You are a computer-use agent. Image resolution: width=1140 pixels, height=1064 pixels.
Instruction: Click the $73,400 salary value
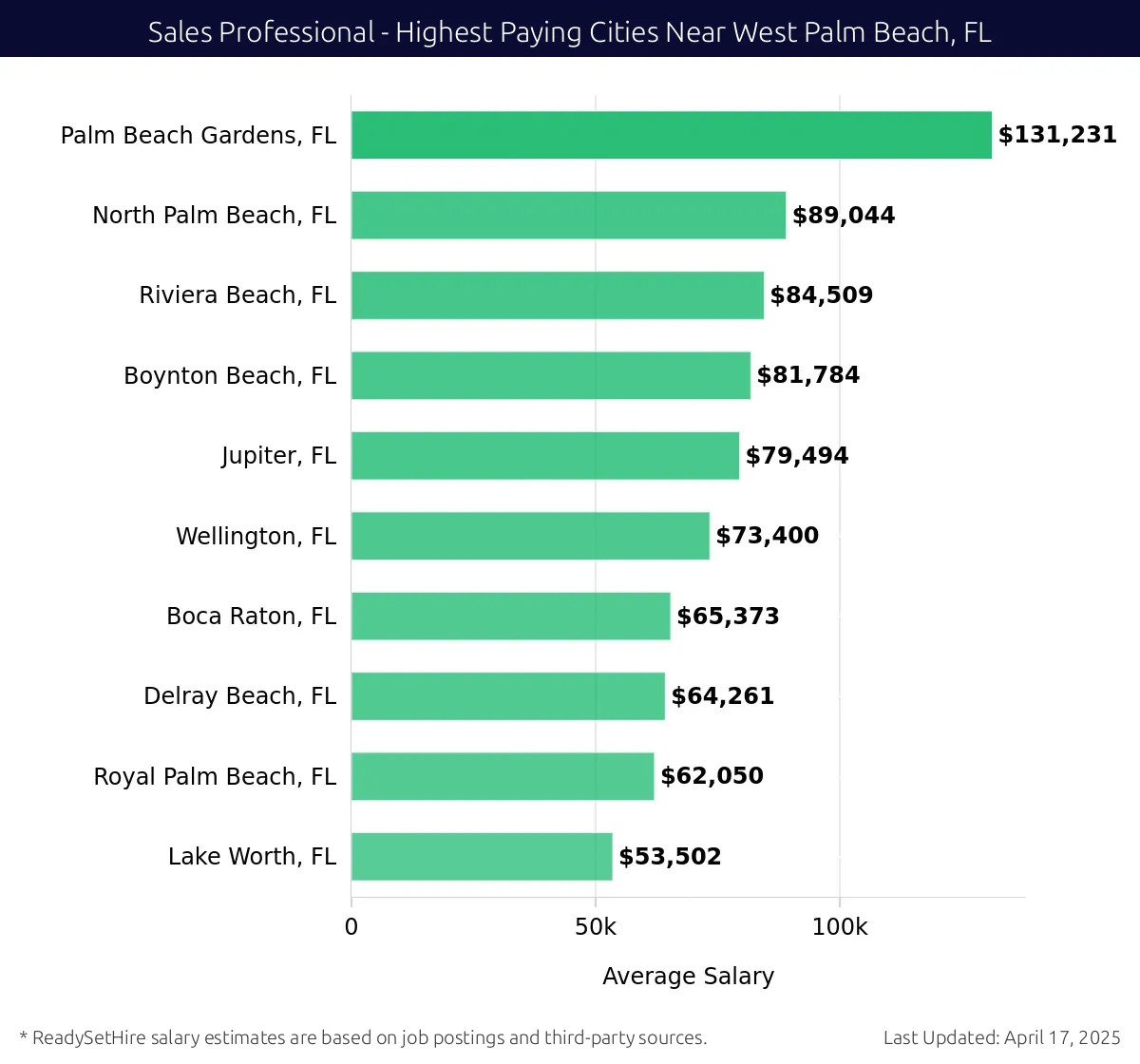[x=768, y=536]
